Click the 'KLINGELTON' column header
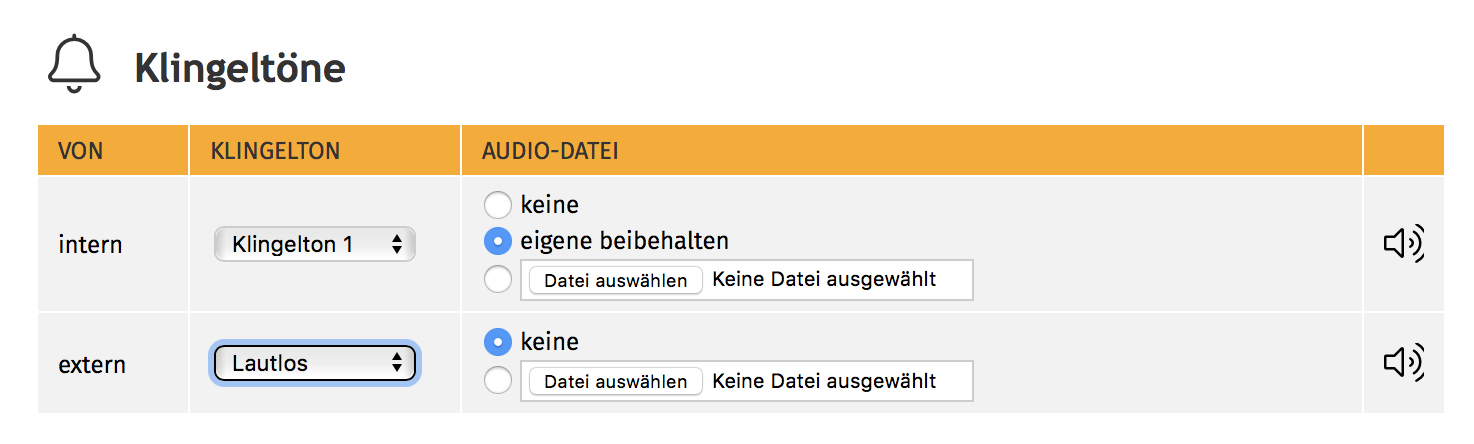The height and width of the screenshot is (444, 1474). 275,152
